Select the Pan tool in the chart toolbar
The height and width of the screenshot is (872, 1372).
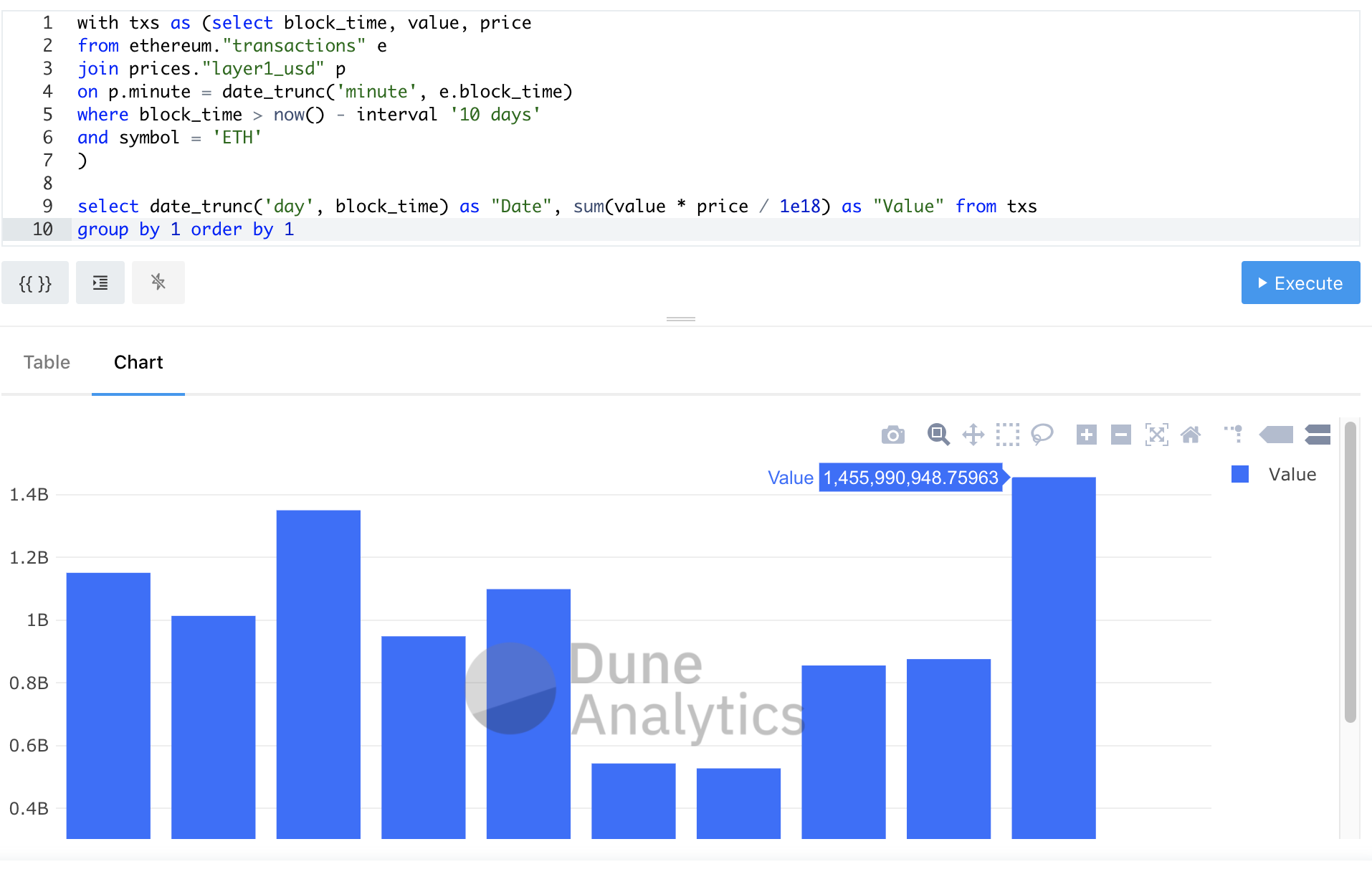tap(973, 435)
